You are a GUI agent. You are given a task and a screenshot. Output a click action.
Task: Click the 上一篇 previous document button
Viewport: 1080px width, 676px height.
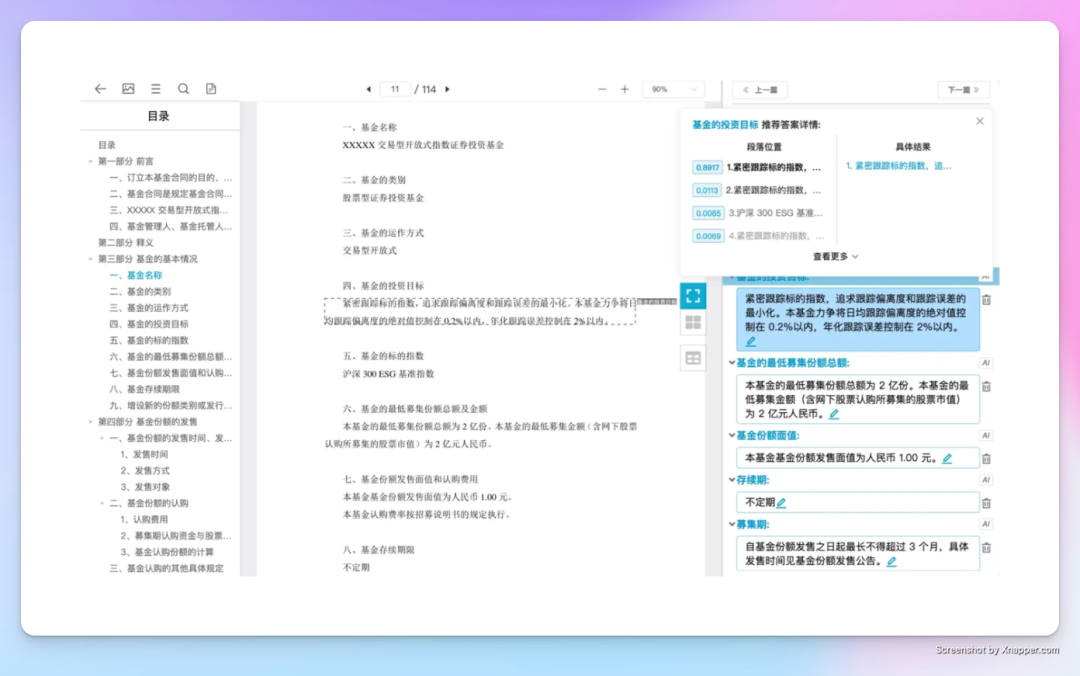point(760,90)
